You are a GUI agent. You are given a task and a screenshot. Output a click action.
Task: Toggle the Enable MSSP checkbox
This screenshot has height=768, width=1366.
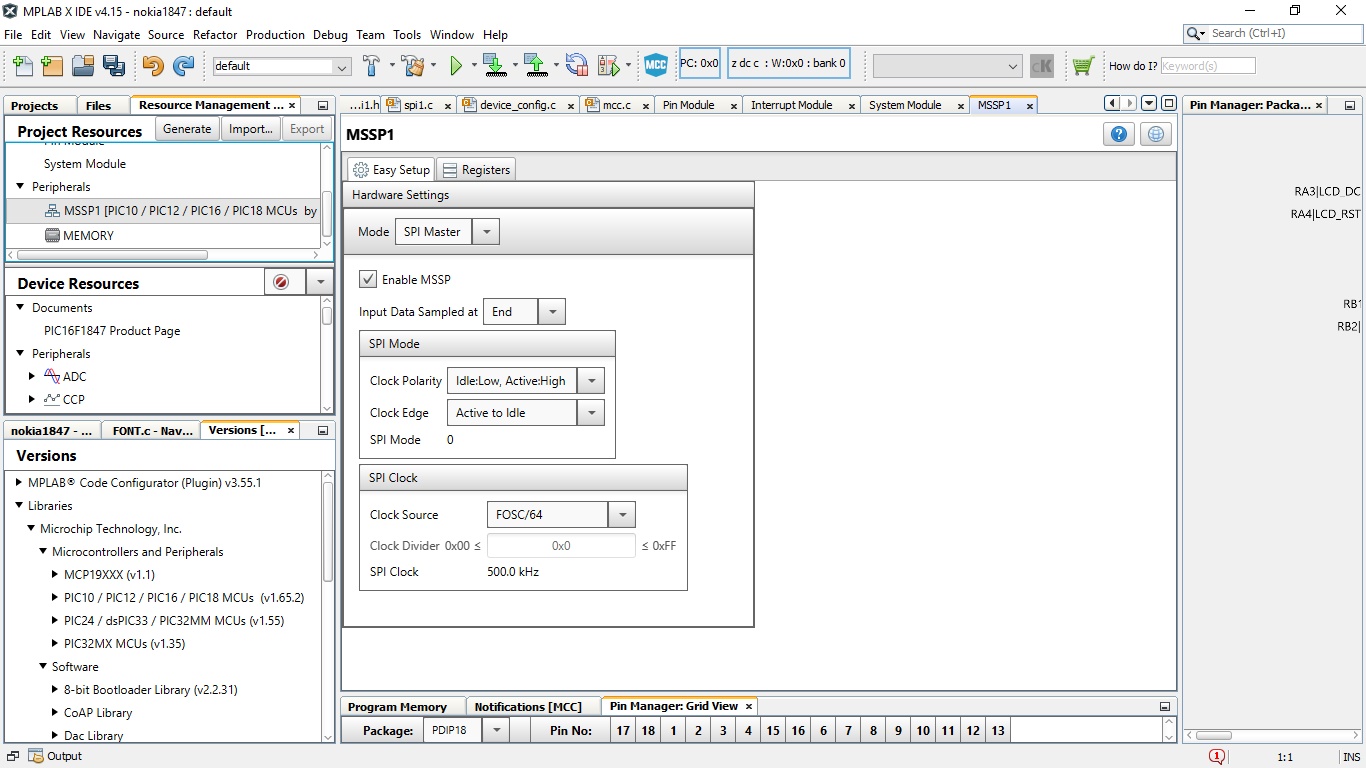pos(368,279)
